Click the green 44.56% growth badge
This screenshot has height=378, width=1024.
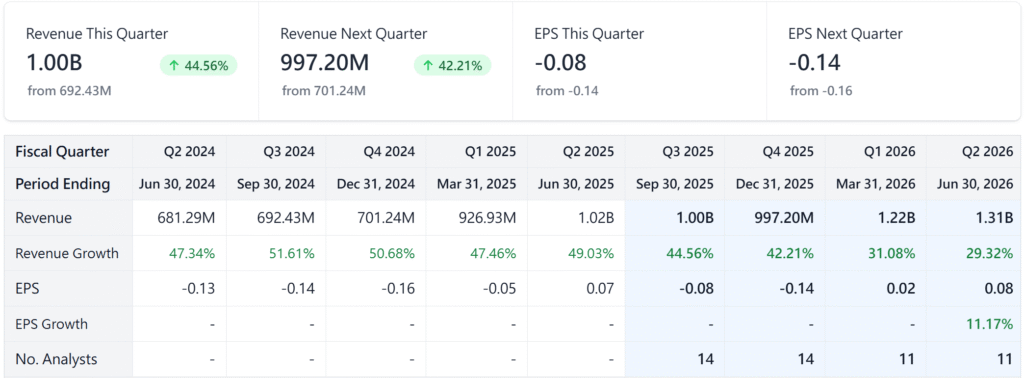pos(199,65)
